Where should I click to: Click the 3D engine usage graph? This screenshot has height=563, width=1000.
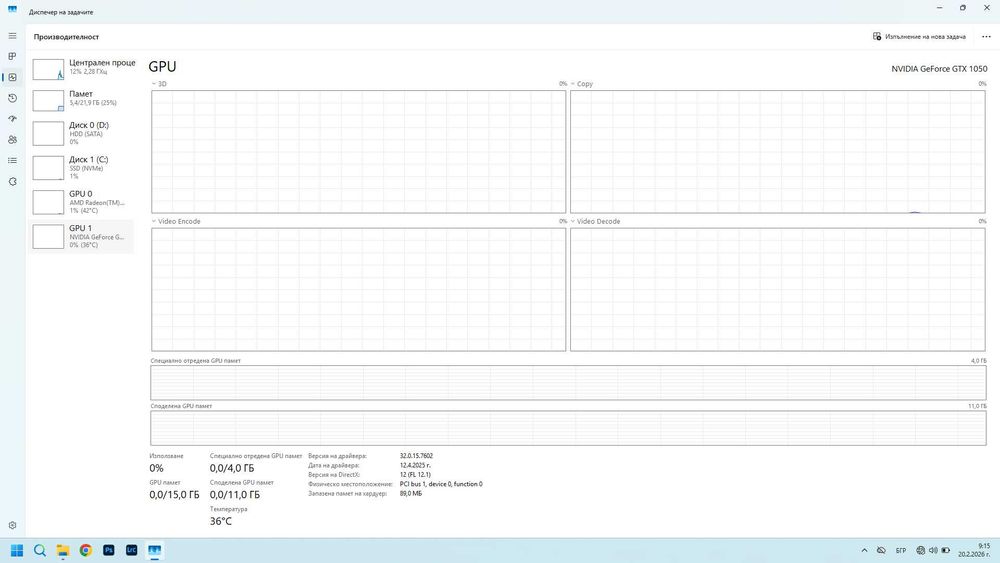click(x=358, y=152)
